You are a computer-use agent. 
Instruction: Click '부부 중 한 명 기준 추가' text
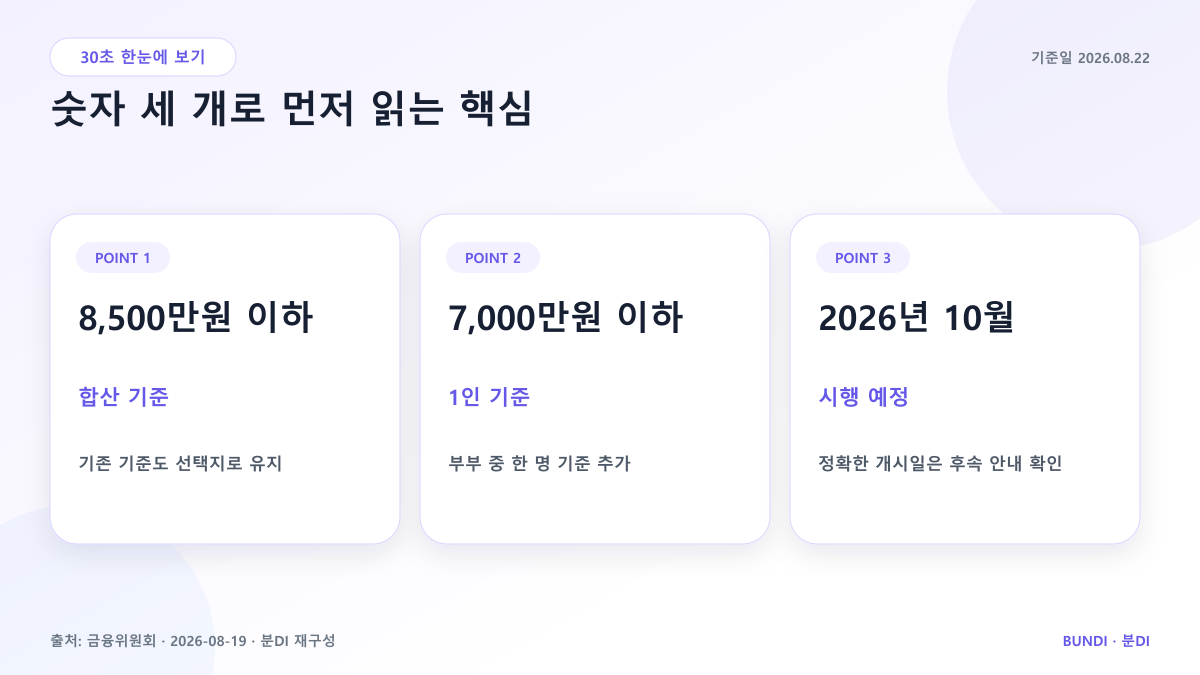(x=540, y=464)
